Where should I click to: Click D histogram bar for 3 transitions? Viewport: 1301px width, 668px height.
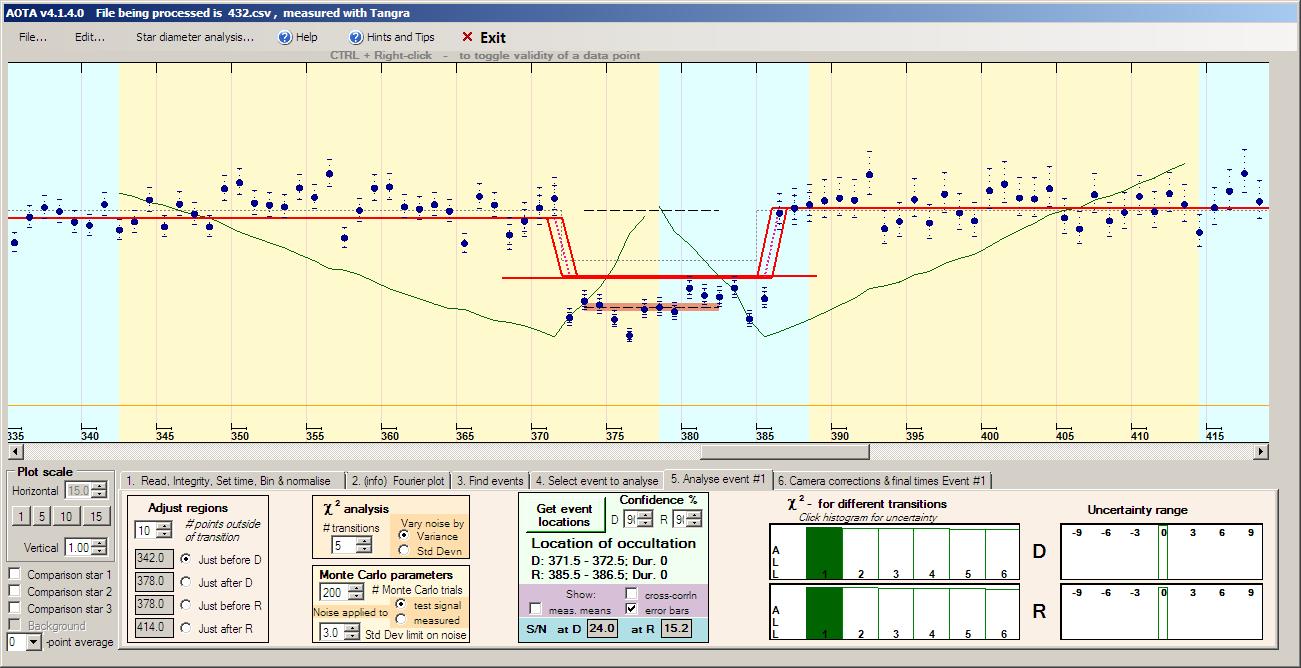pos(896,553)
